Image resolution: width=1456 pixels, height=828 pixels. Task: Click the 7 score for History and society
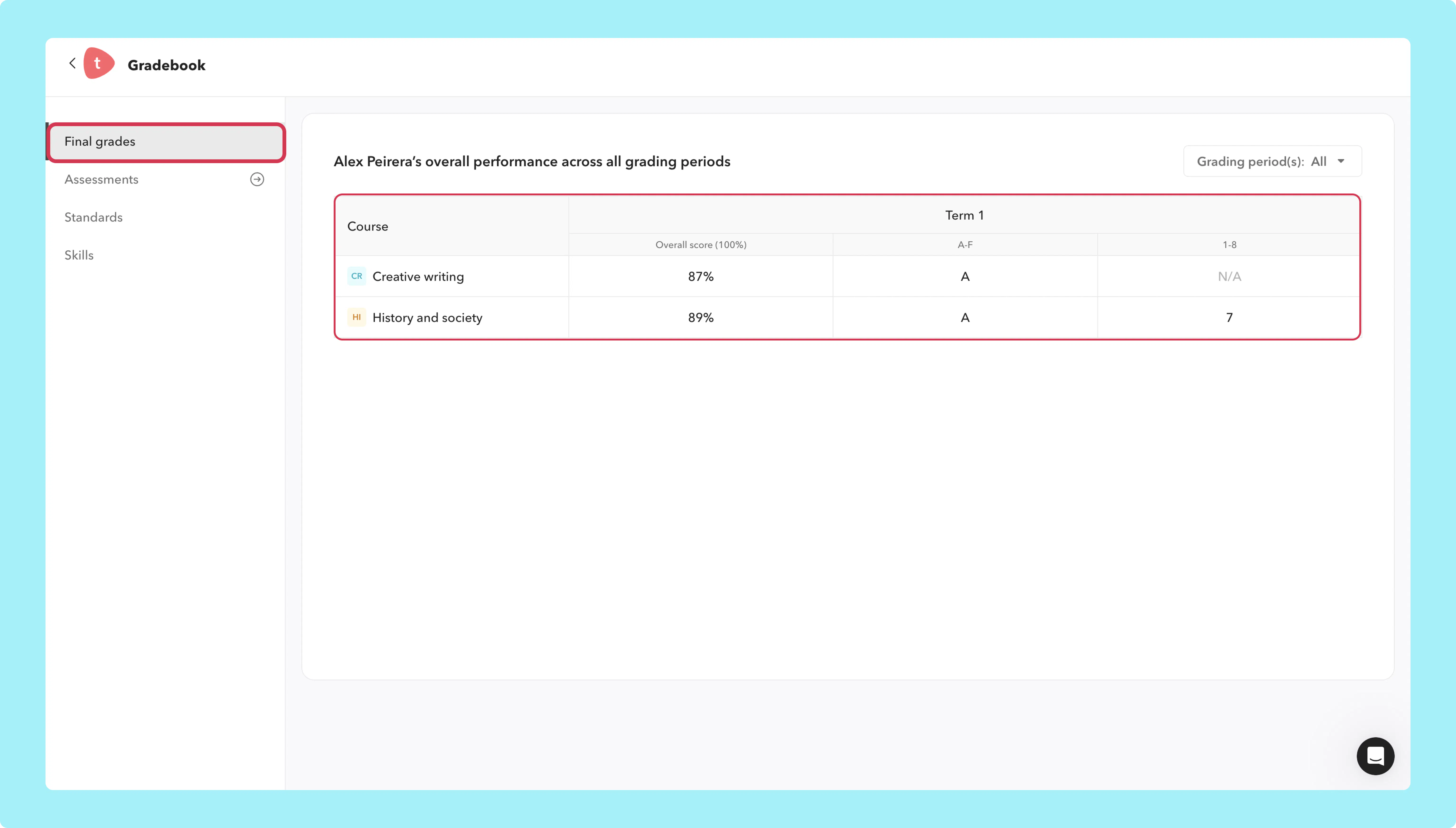coord(1229,317)
